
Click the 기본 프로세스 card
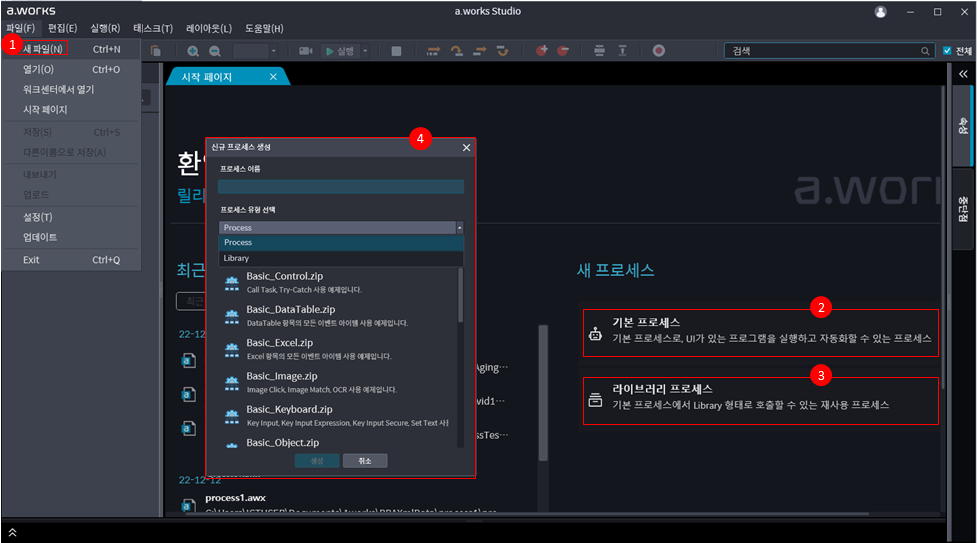(x=761, y=333)
